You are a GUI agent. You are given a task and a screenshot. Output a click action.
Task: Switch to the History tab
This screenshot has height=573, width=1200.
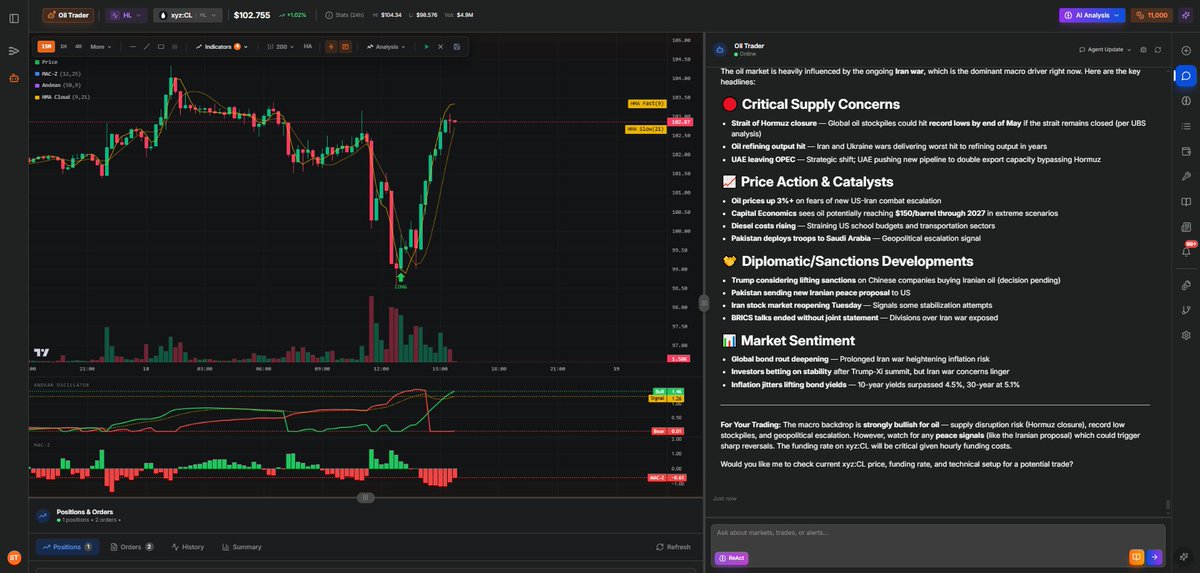(187, 547)
